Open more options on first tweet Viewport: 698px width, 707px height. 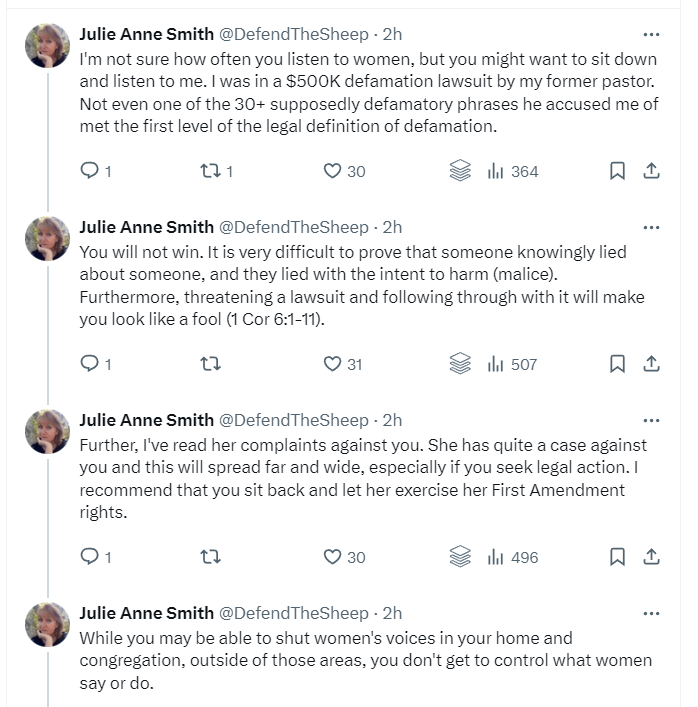coord(651,34)
